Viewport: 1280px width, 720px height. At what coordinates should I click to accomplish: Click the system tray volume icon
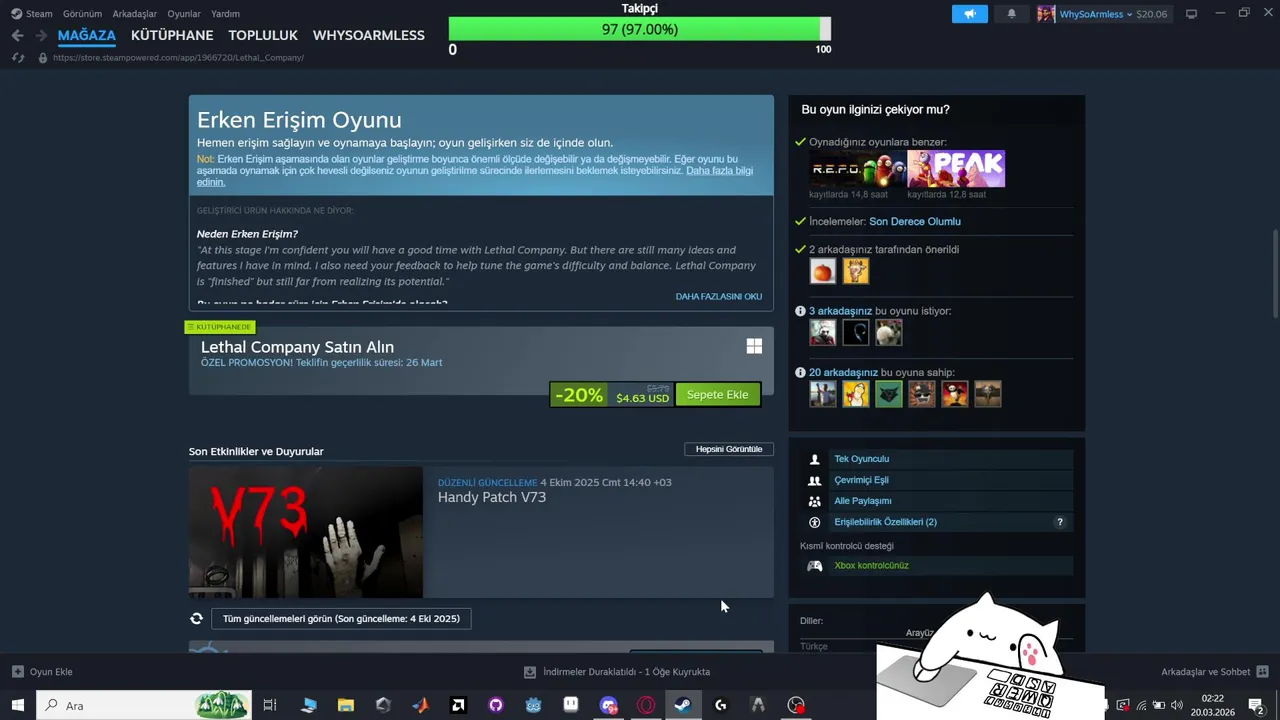click(x=1176, y=705)
